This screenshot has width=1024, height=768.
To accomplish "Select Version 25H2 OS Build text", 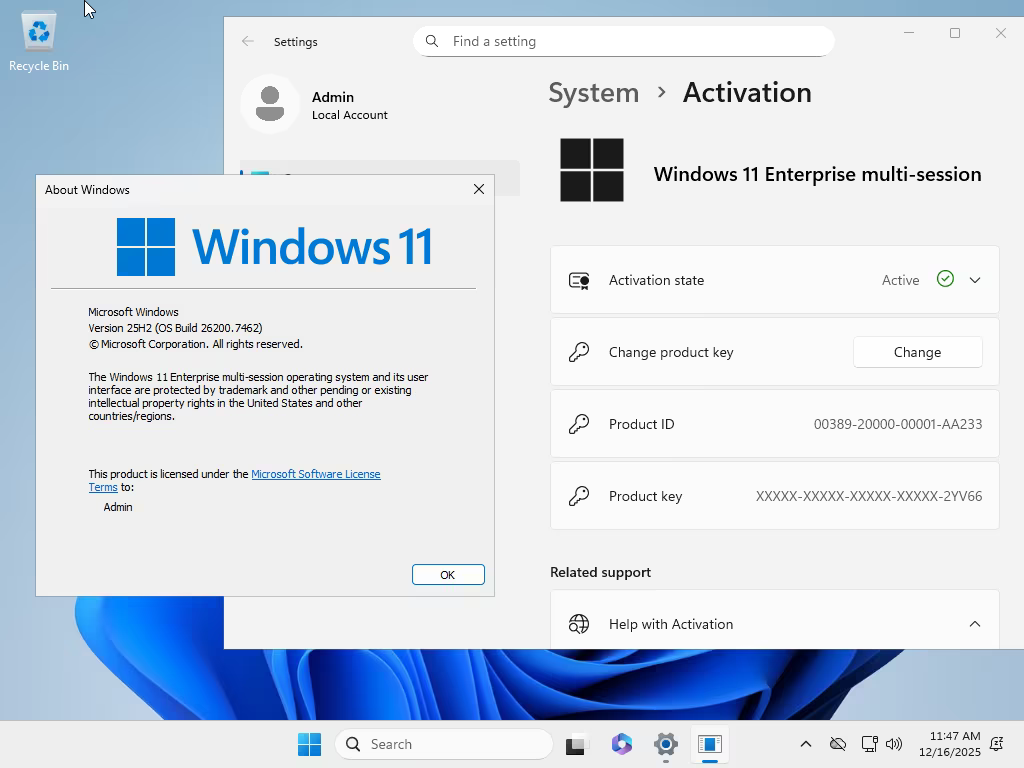I will (x=175, y=328).
